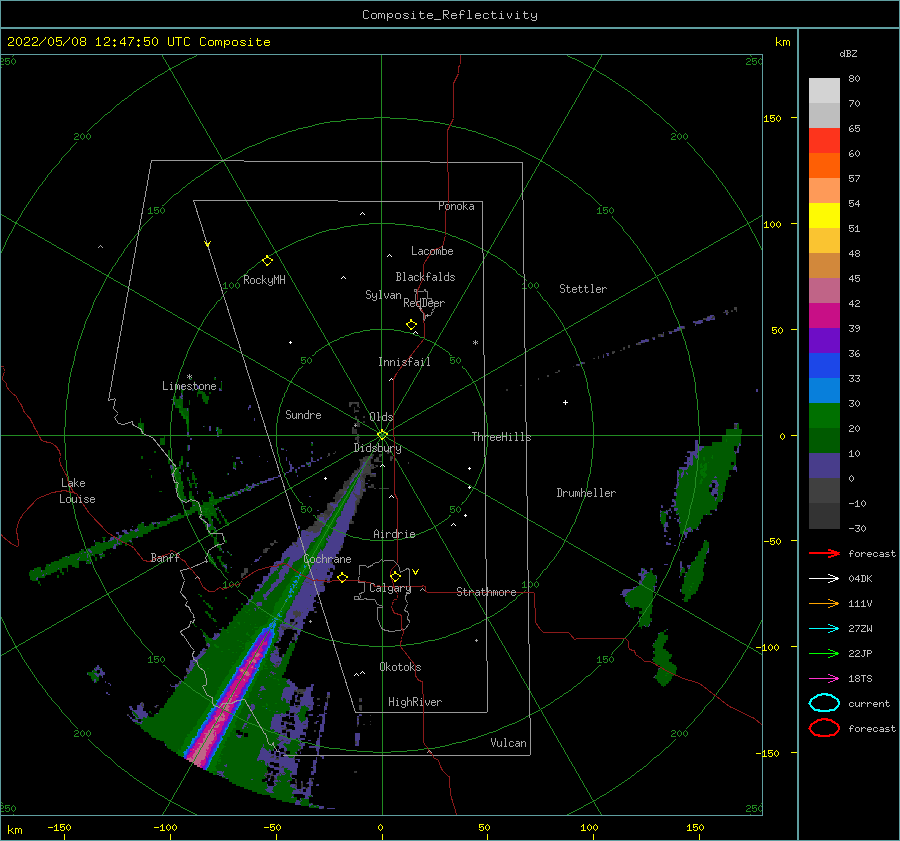
Task: Click the Innisfail label
Action: click(x=404, y=362)
